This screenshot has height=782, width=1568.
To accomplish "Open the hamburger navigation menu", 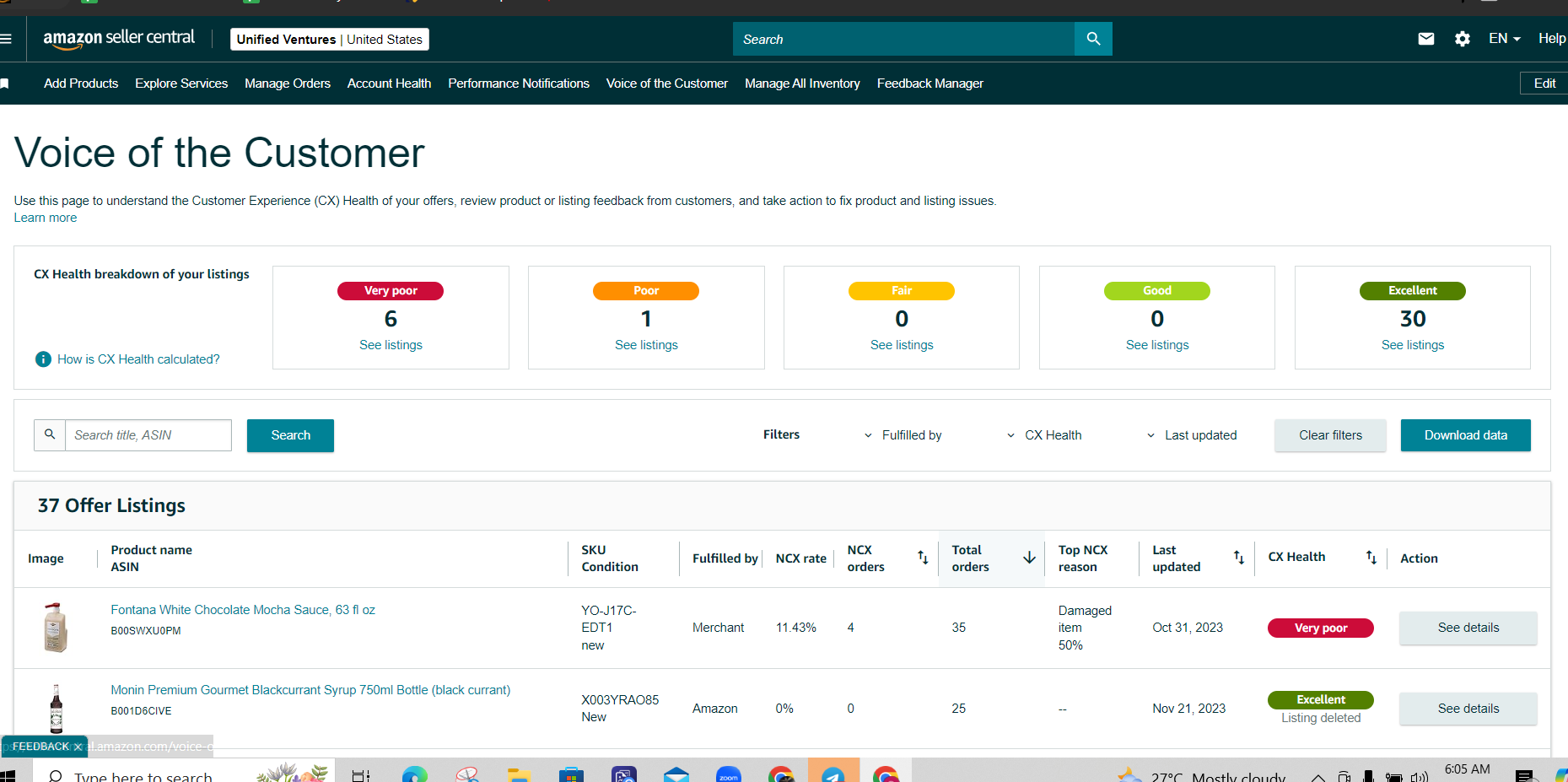I will 6,39.
